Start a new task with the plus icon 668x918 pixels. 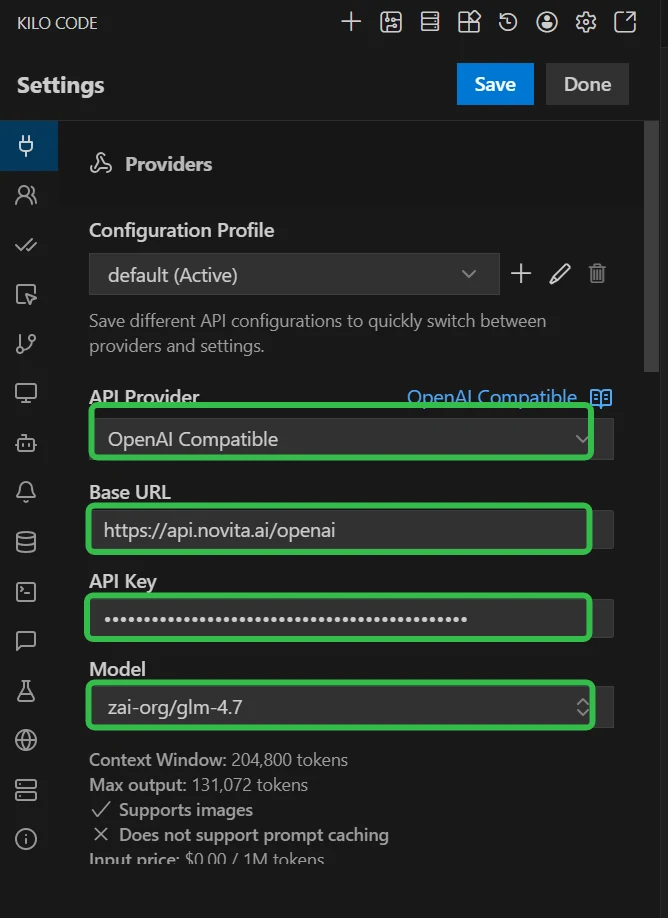[x=351, y=22]
